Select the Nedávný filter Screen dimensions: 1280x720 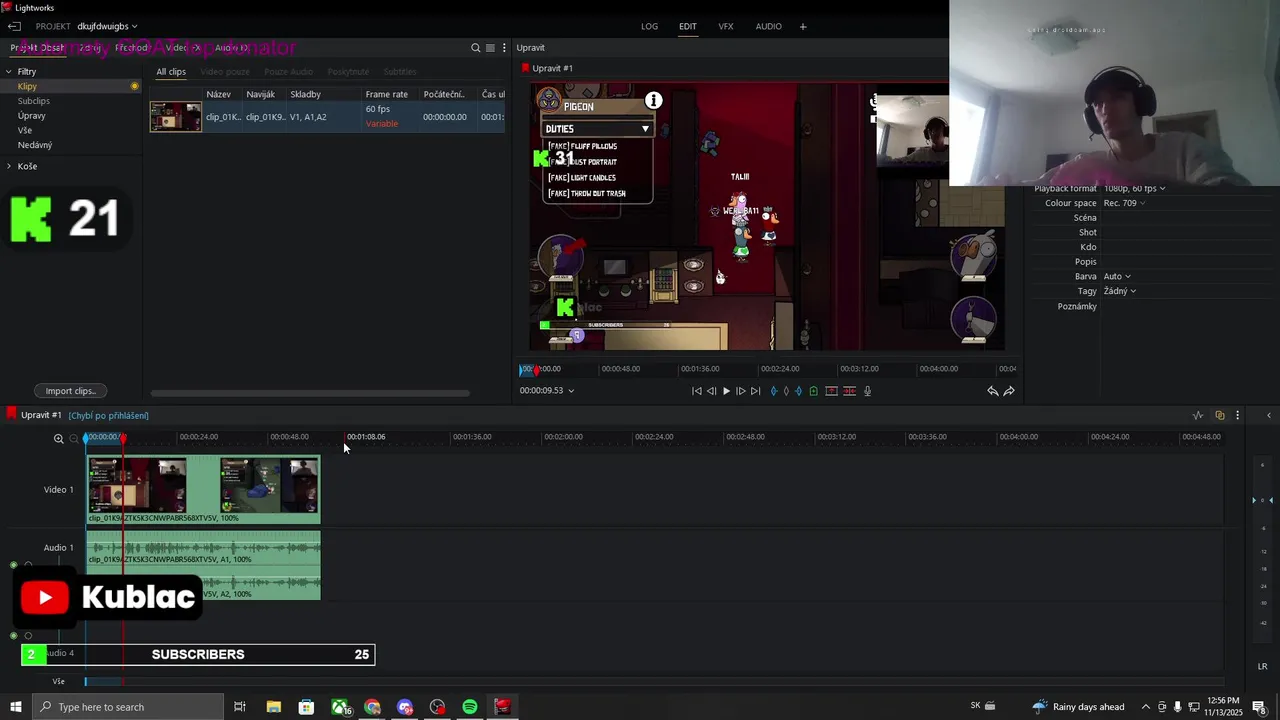[35, 145]
